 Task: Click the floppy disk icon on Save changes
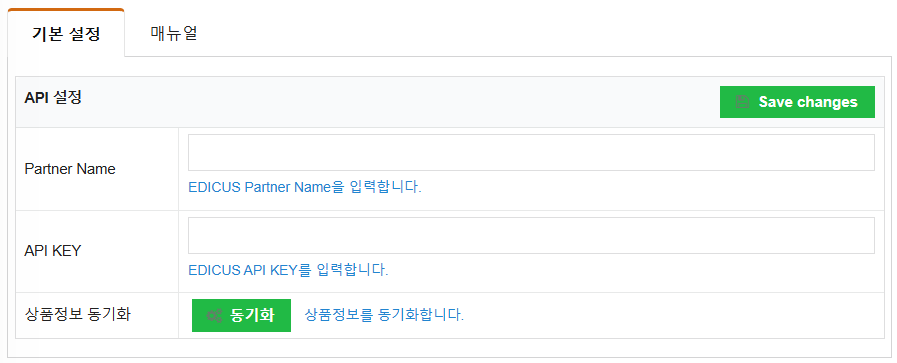(743, 102)
